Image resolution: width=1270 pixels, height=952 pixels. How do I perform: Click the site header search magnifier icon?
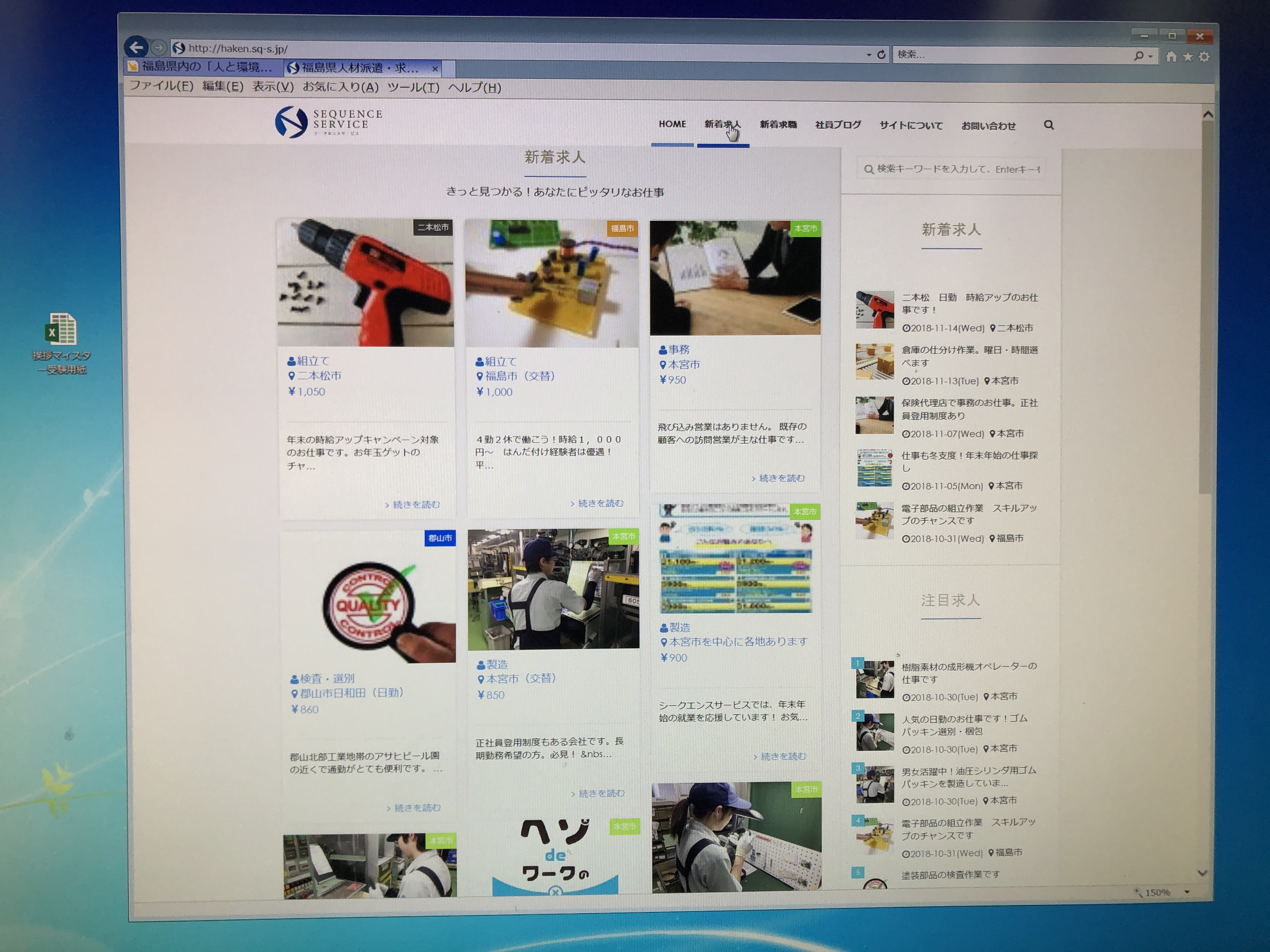(x=1048, y=125)
